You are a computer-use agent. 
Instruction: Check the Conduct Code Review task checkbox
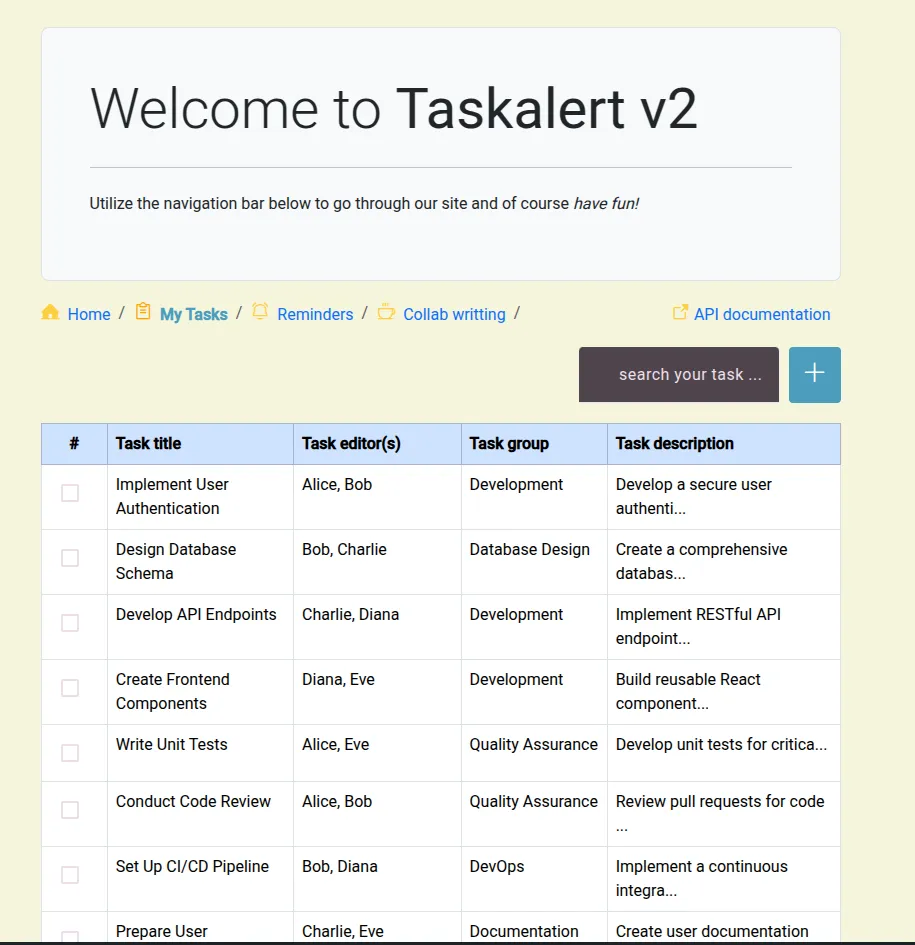tap(70, 810)
